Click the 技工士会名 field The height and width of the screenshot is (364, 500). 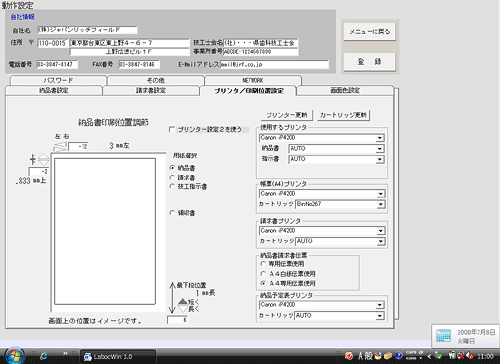(x=261, y=43)
